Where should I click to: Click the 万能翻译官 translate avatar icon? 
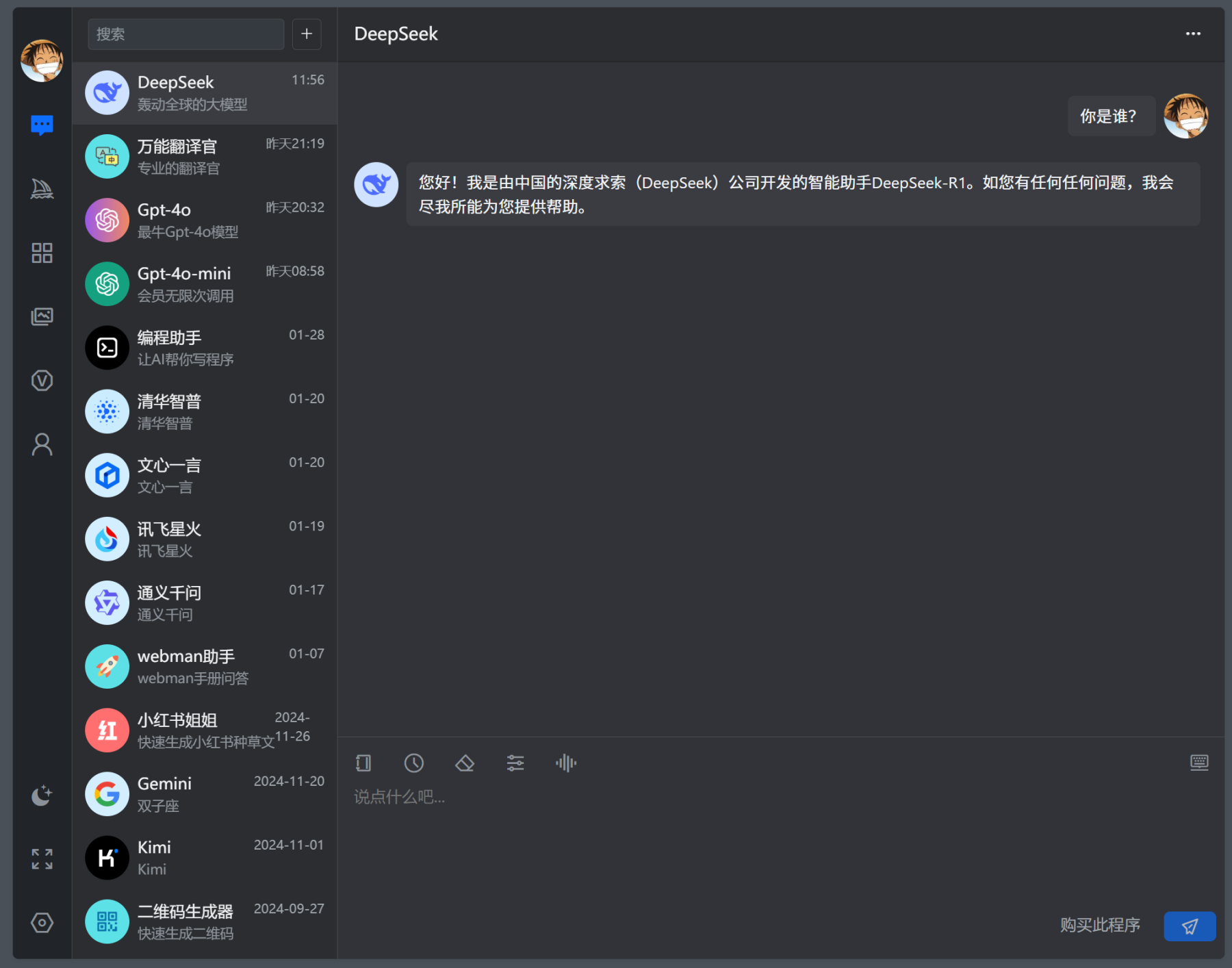[x=107, y=156]
